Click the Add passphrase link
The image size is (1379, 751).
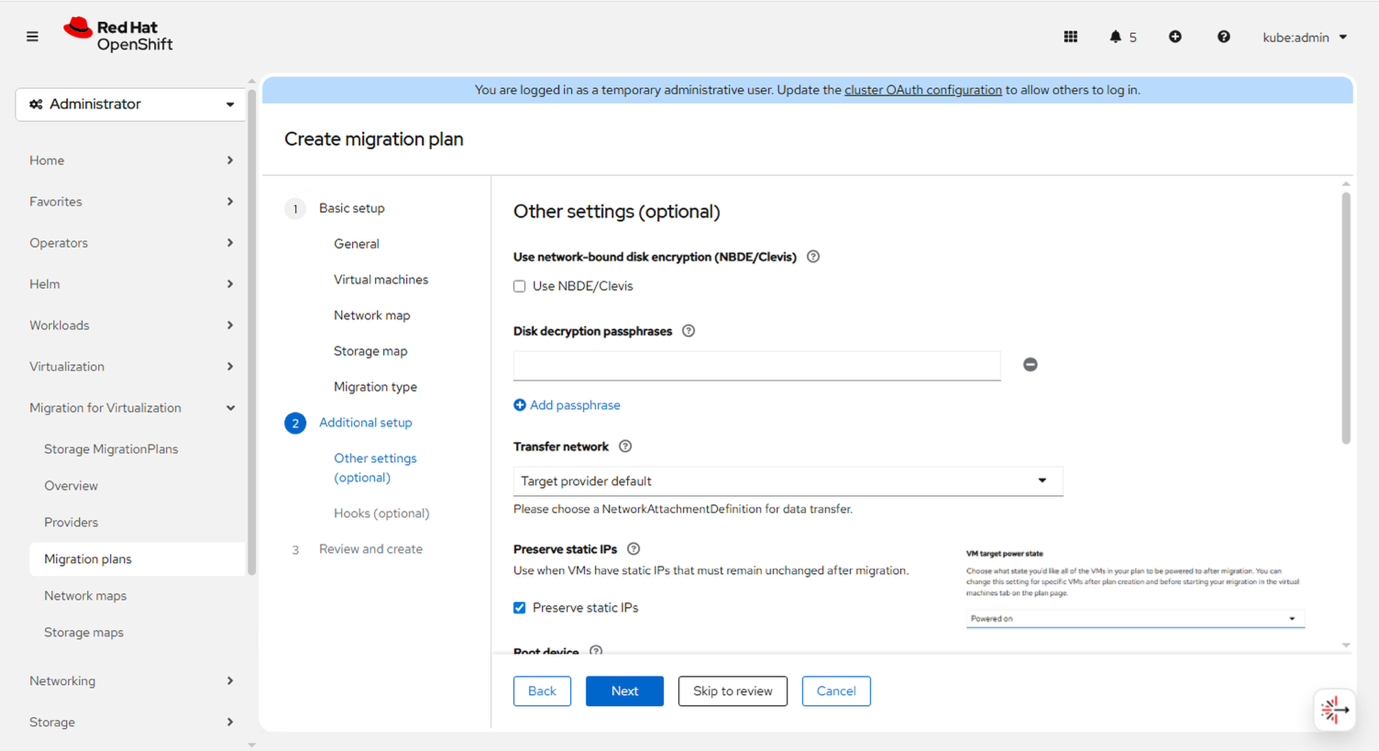567,405
